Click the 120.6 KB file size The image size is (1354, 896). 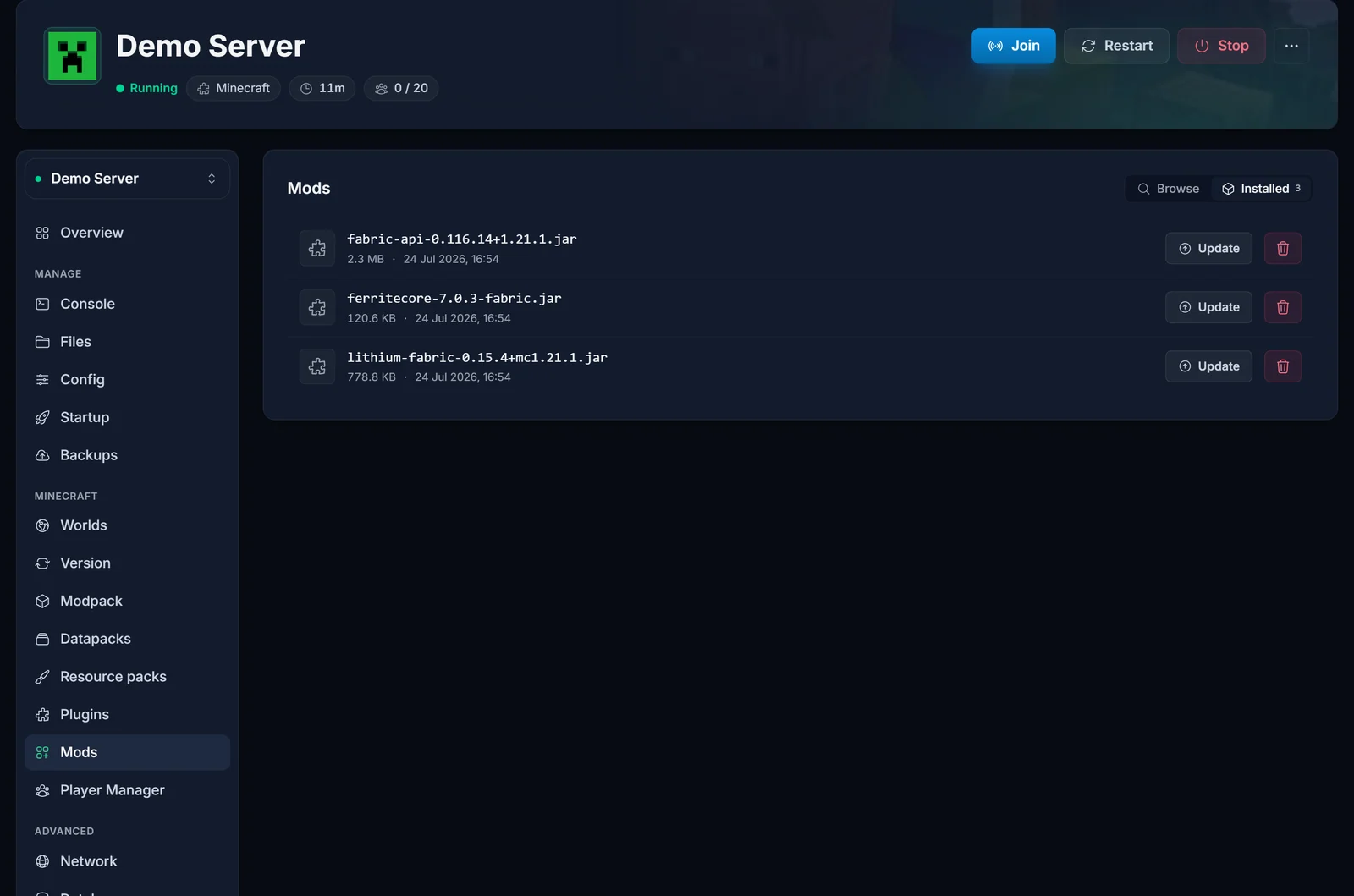coord(372,318)
